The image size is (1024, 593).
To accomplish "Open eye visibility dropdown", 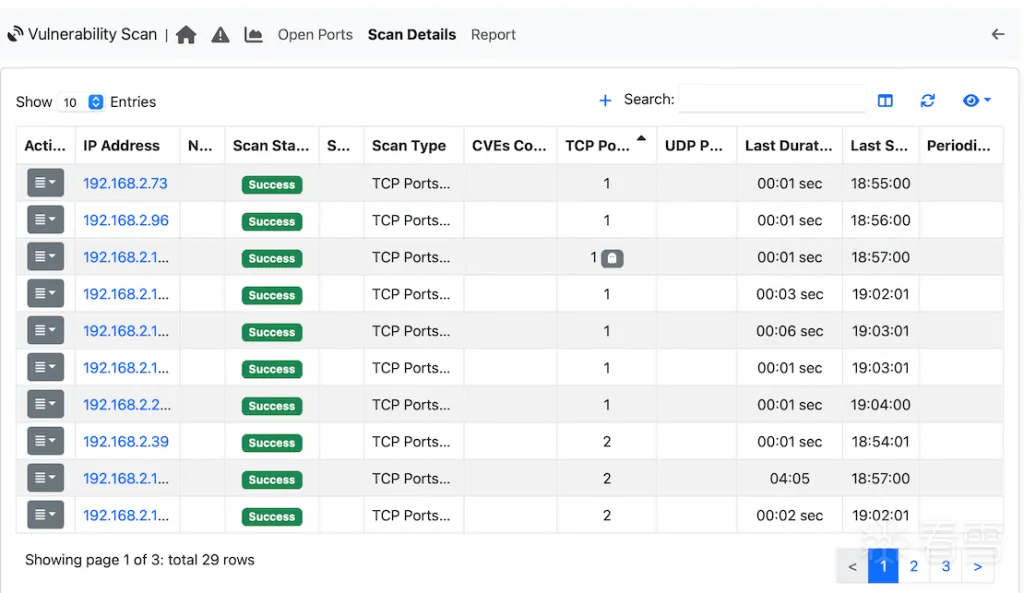I will [x=976, y=101].
